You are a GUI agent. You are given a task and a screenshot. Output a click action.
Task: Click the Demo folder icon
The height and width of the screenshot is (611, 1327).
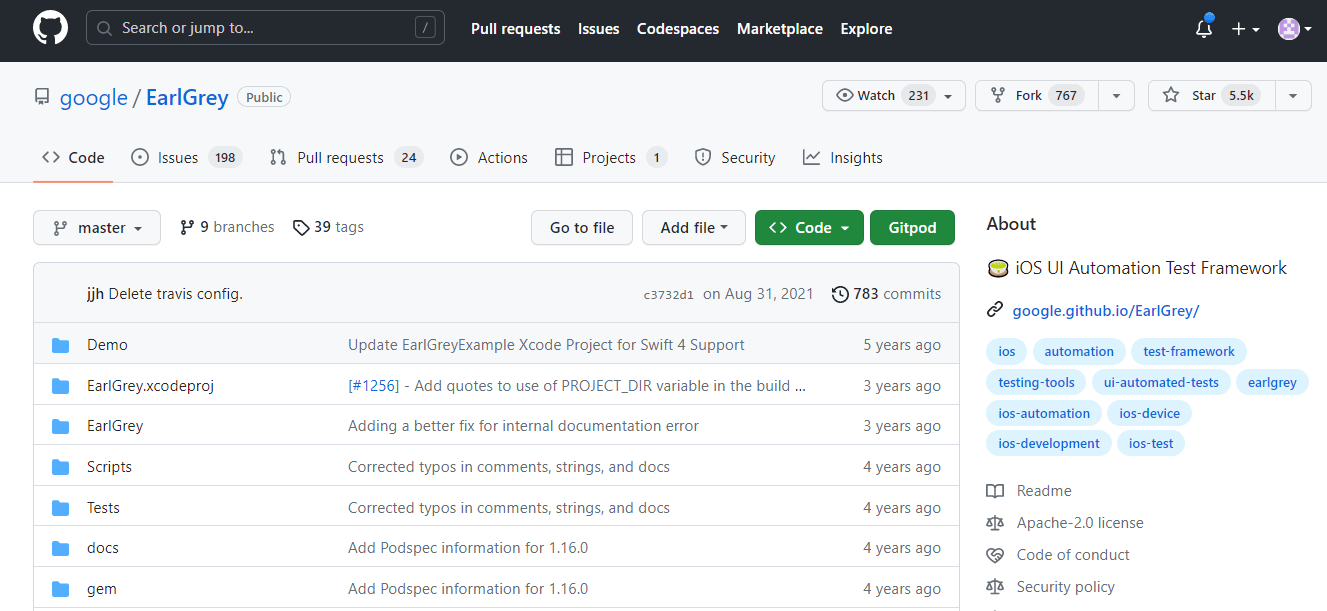[x=61, y=345]
